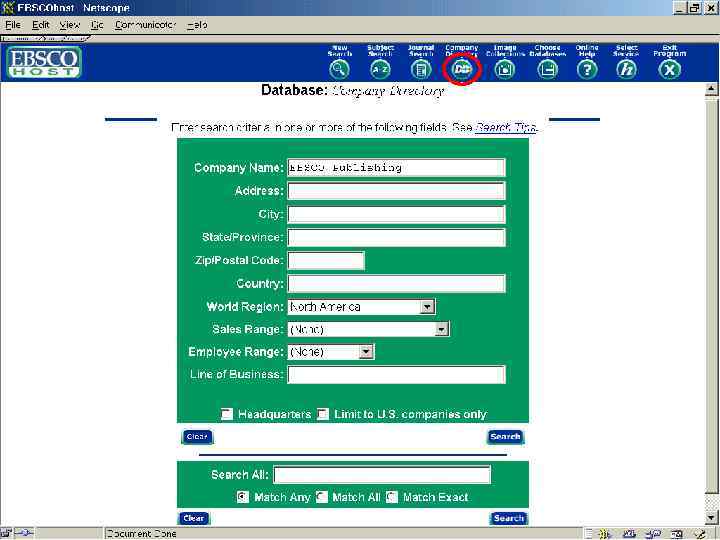Image resolution: width=720 pixels, height=540 pixels.
Task: Open the Go menu
Action: point(97,25)
